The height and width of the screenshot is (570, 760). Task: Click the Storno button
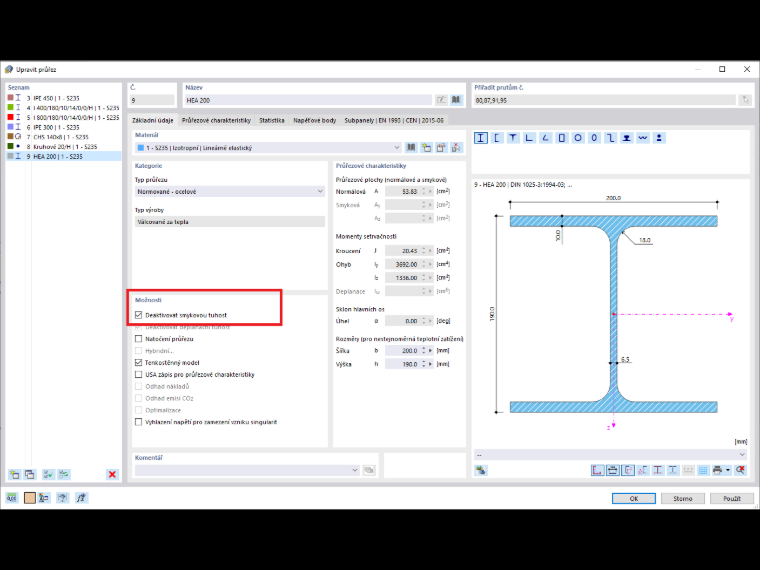pyautogui.click(x=683, y=498)
